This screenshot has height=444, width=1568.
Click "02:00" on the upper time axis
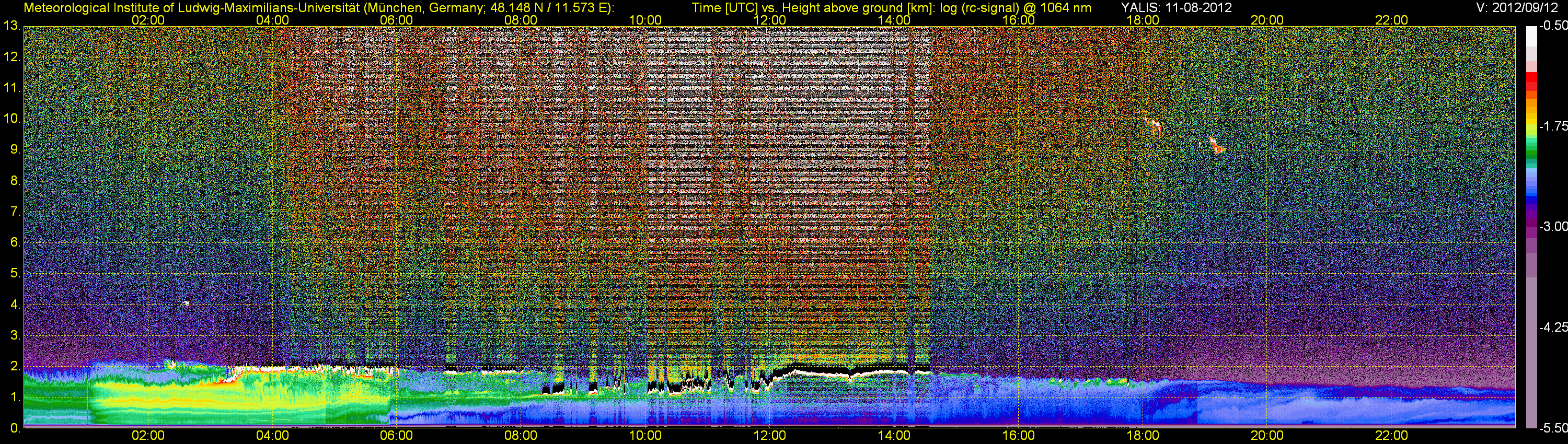[148, 20]
